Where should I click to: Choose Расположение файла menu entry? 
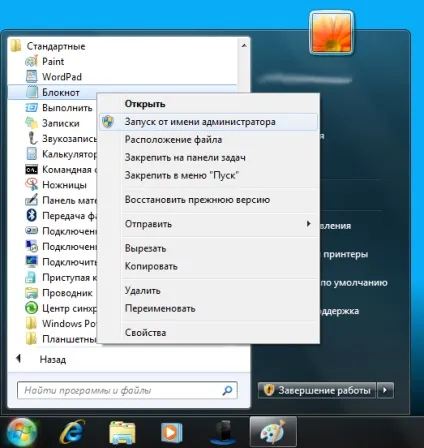click(173, 140)
